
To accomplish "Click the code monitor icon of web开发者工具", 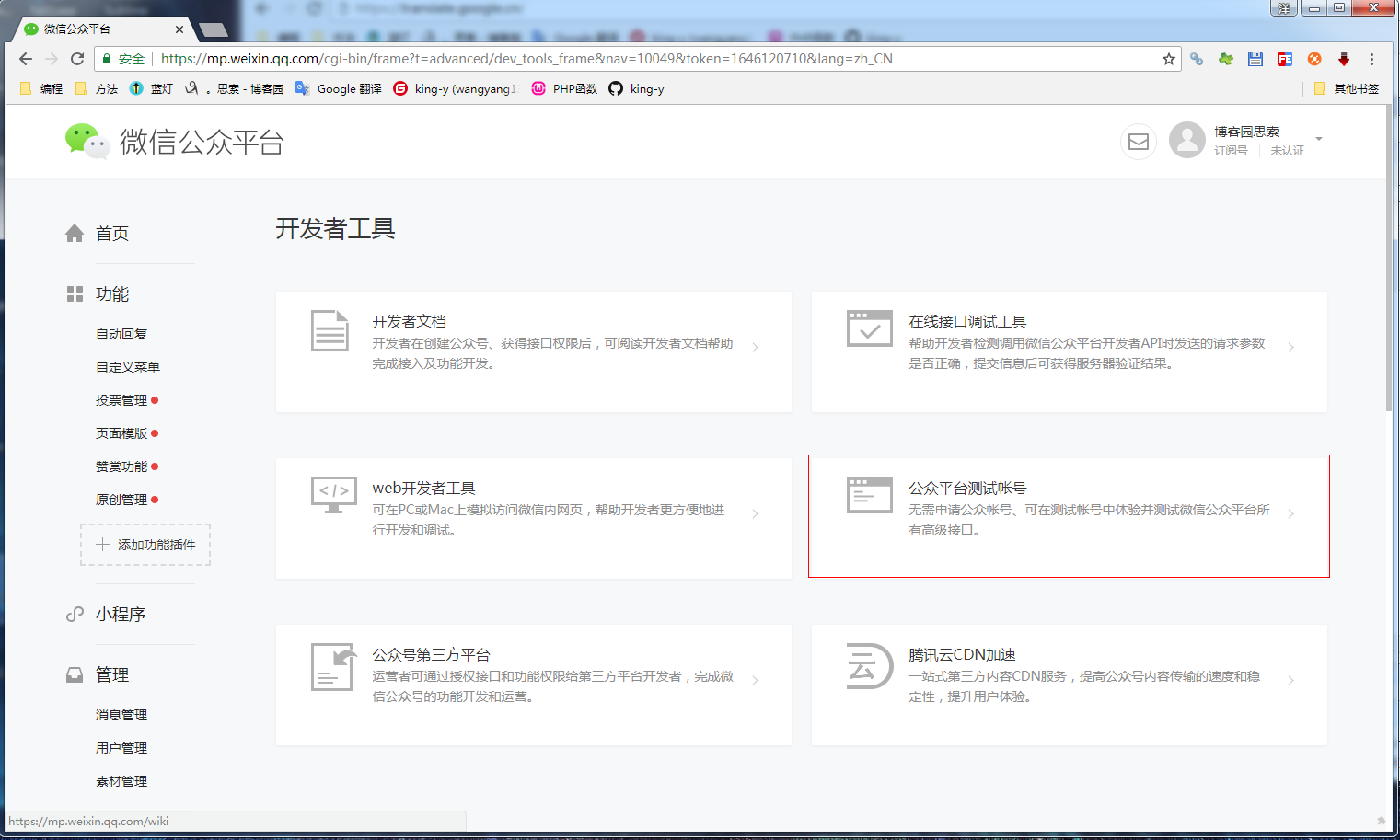I will pyautogui.click(x=334, y=495).
